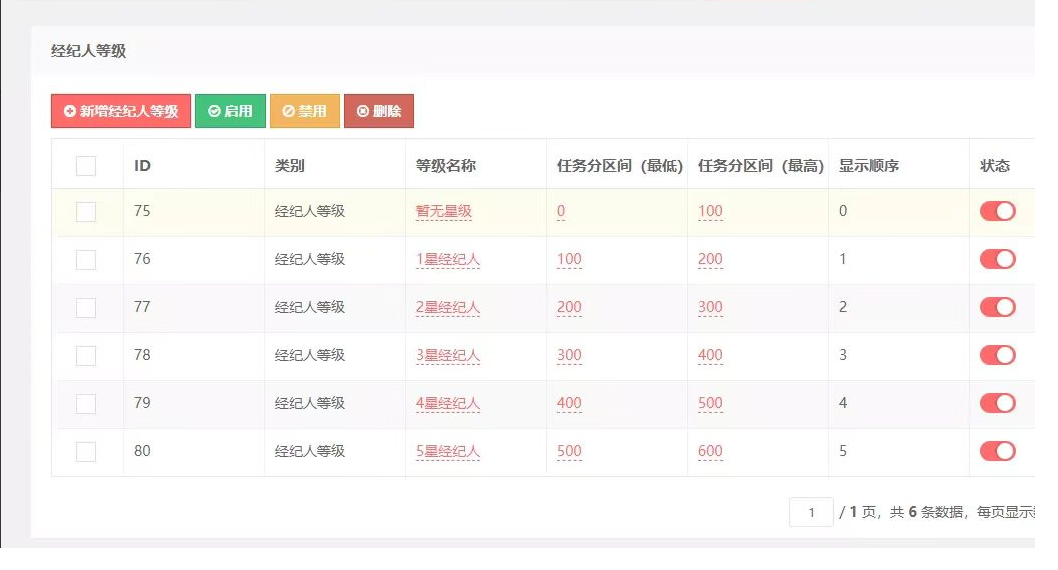The image size is (1058, 570).
Task: Click the 任务分区间（最低）column header
Action: point(619,166)
